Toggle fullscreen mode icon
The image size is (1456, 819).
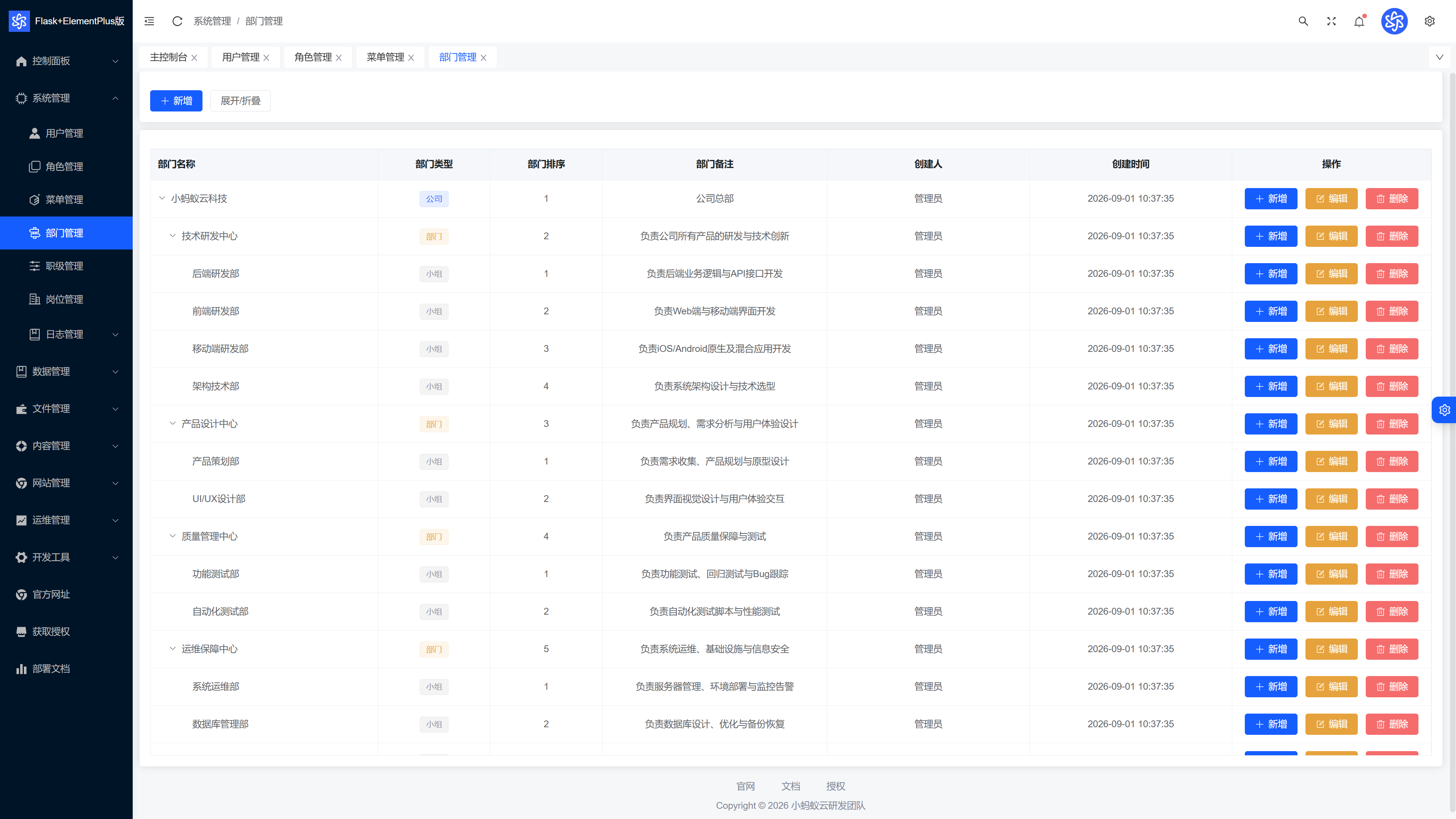point(1332,21)
